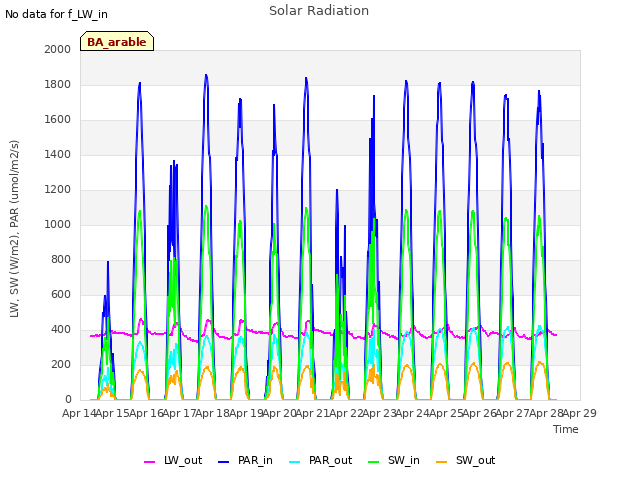Image resolution: width=640 pixels, height=480 pixels.
Task: Click the Y-axis units label
Action: pos(14,229)
